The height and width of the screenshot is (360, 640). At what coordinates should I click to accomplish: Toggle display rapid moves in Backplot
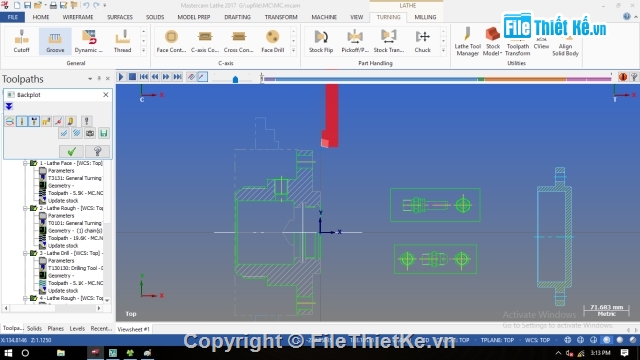pos(46,121)
